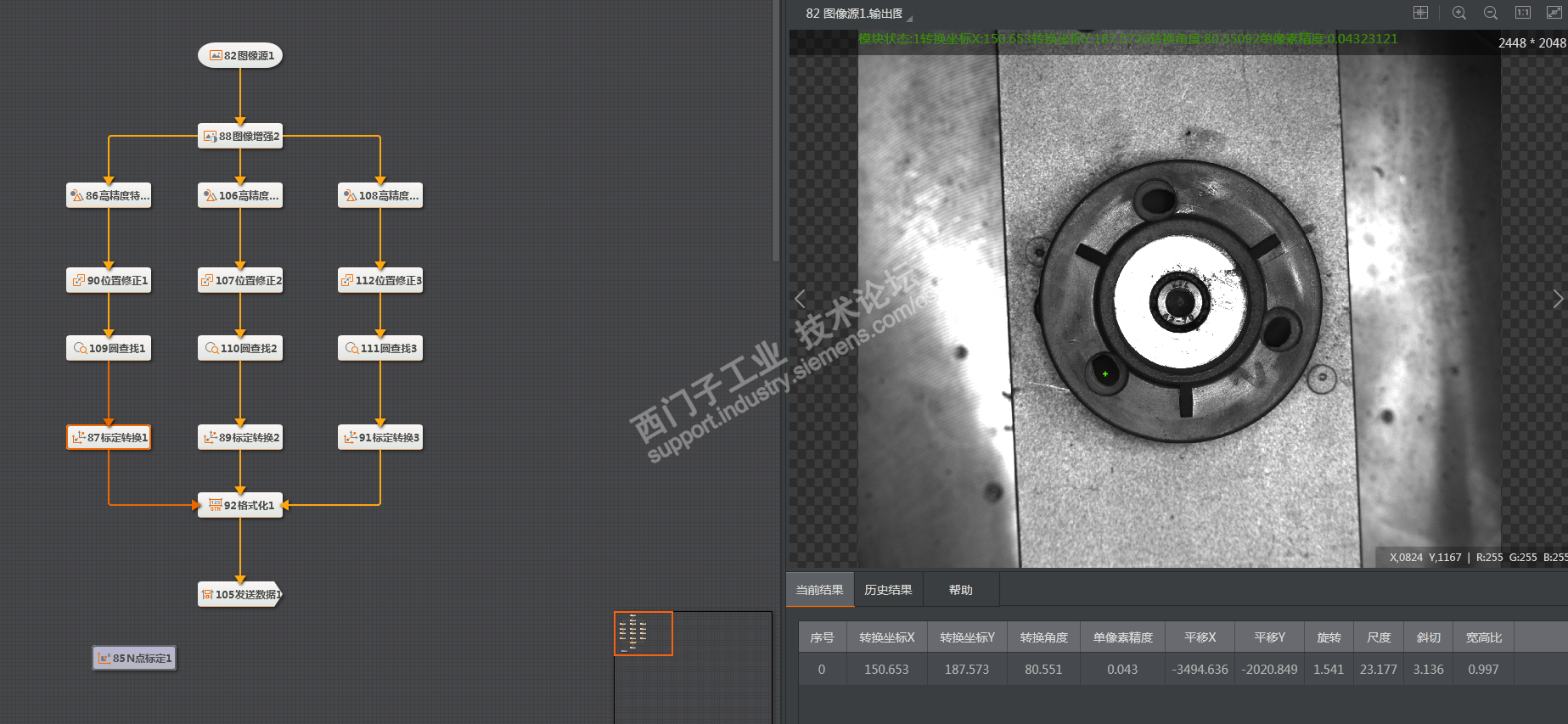Select the 86 高精度特 matching node

tap(109, 195)
